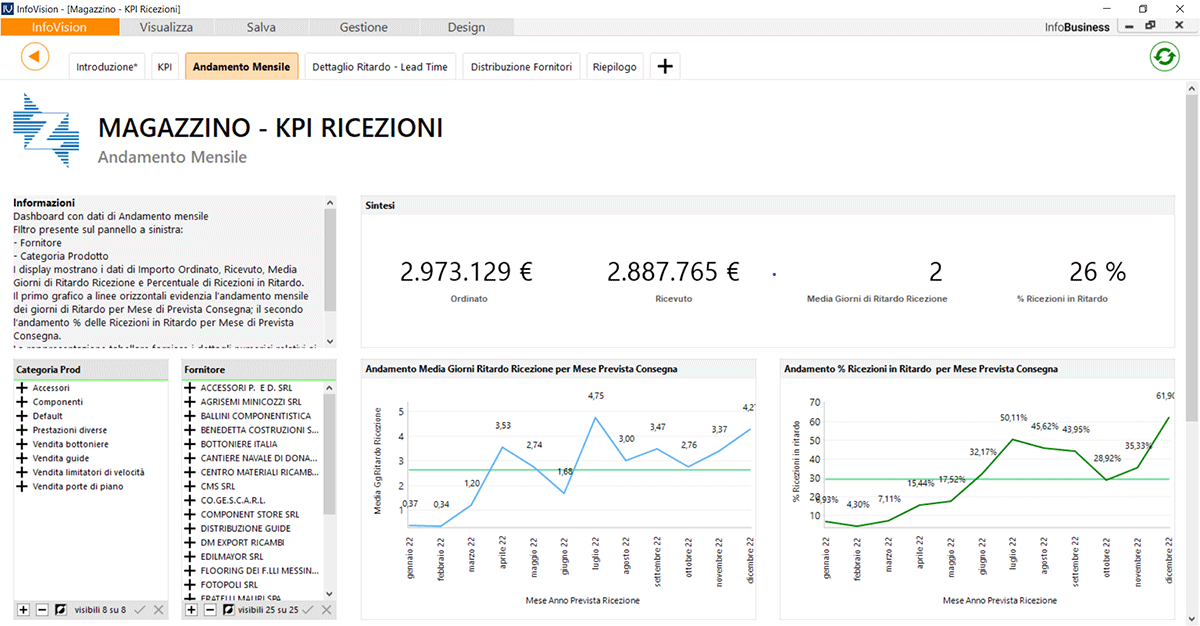Screen dimensions: 1200x626
Task: Open the Salva menu
Action: (261, 27)
